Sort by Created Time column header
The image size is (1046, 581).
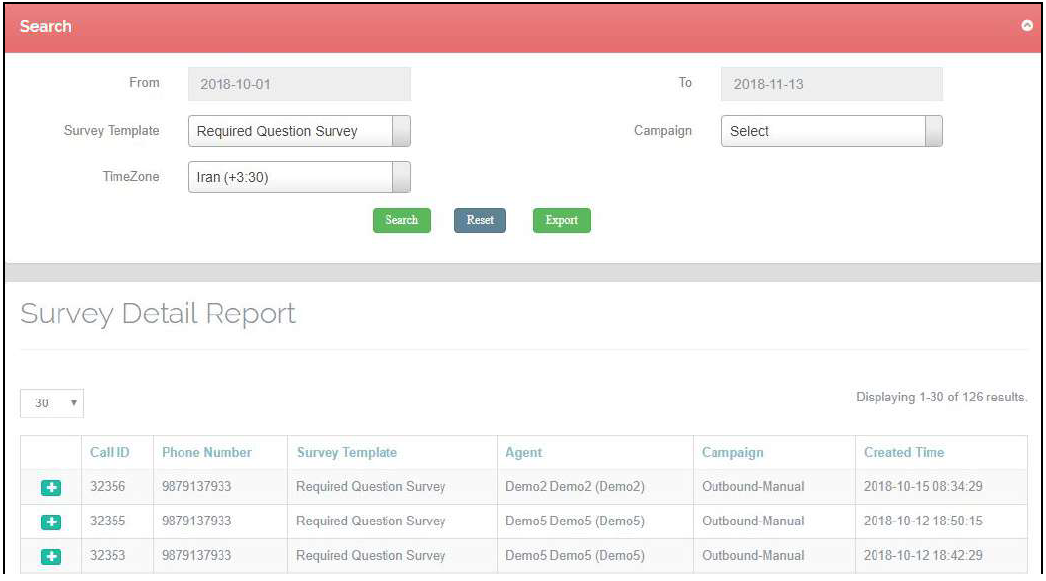904,453
